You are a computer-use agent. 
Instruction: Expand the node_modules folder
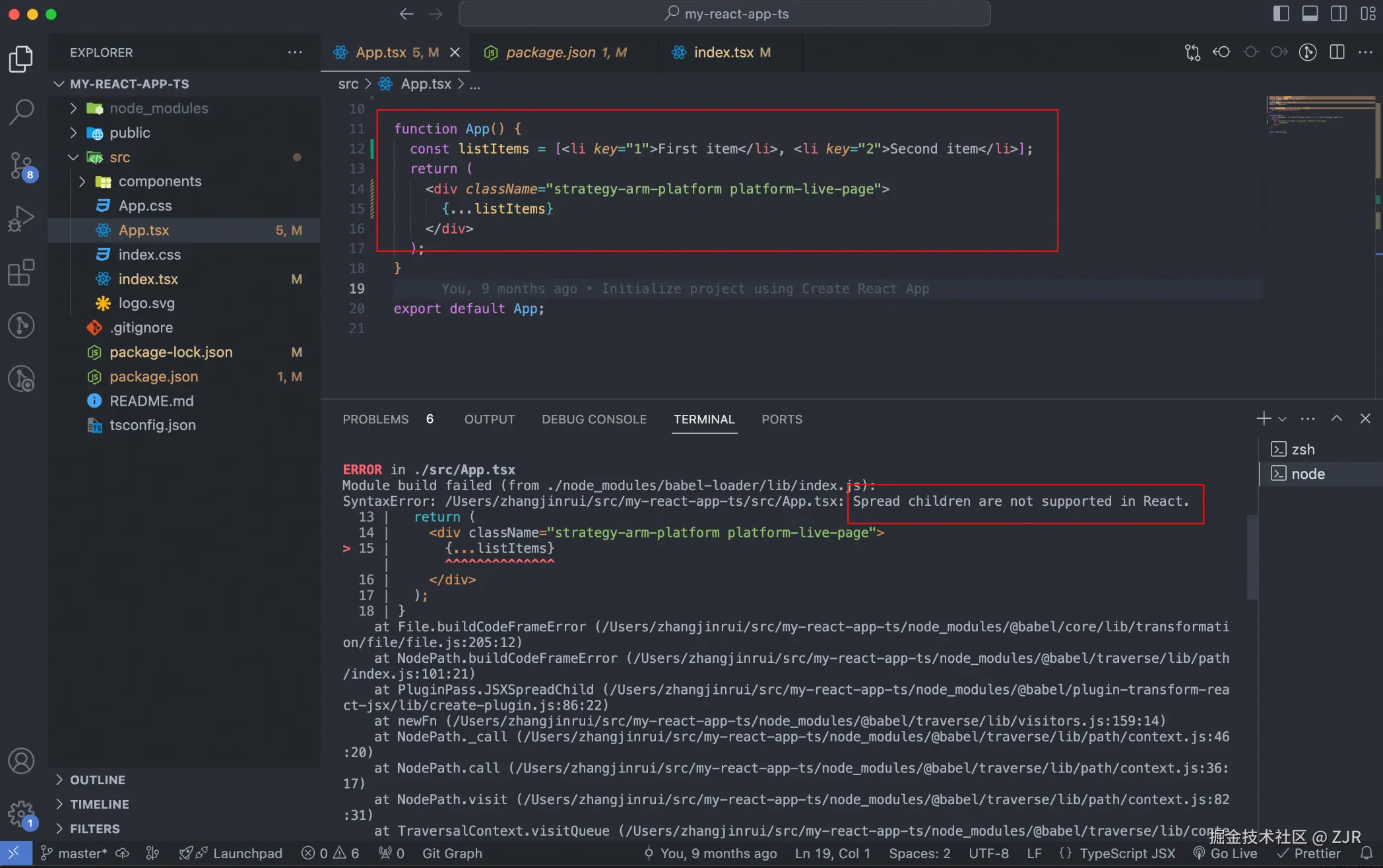158,108
